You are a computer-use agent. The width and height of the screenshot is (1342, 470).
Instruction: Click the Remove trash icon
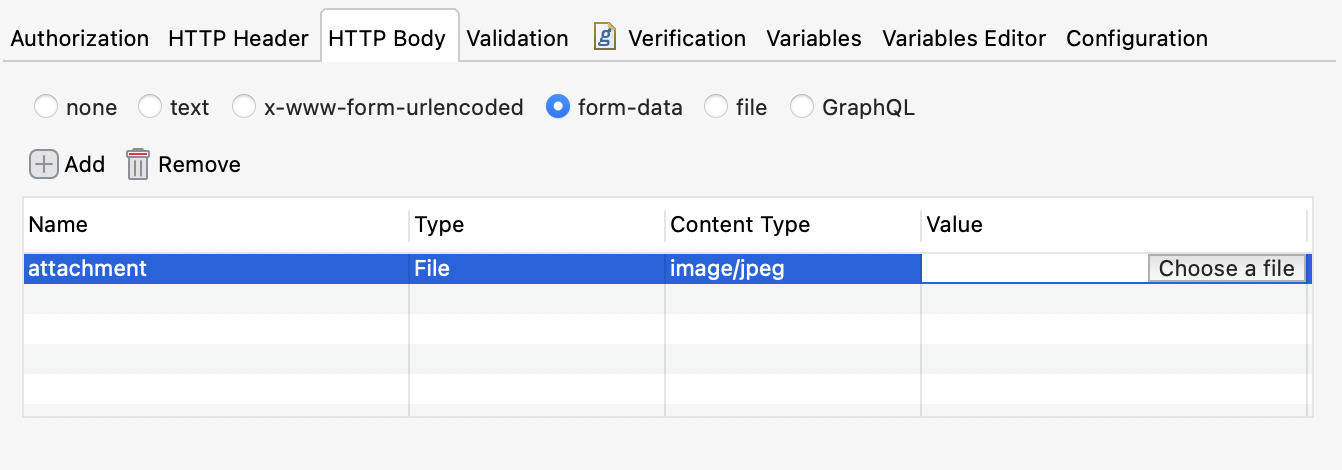pos(138,164)
